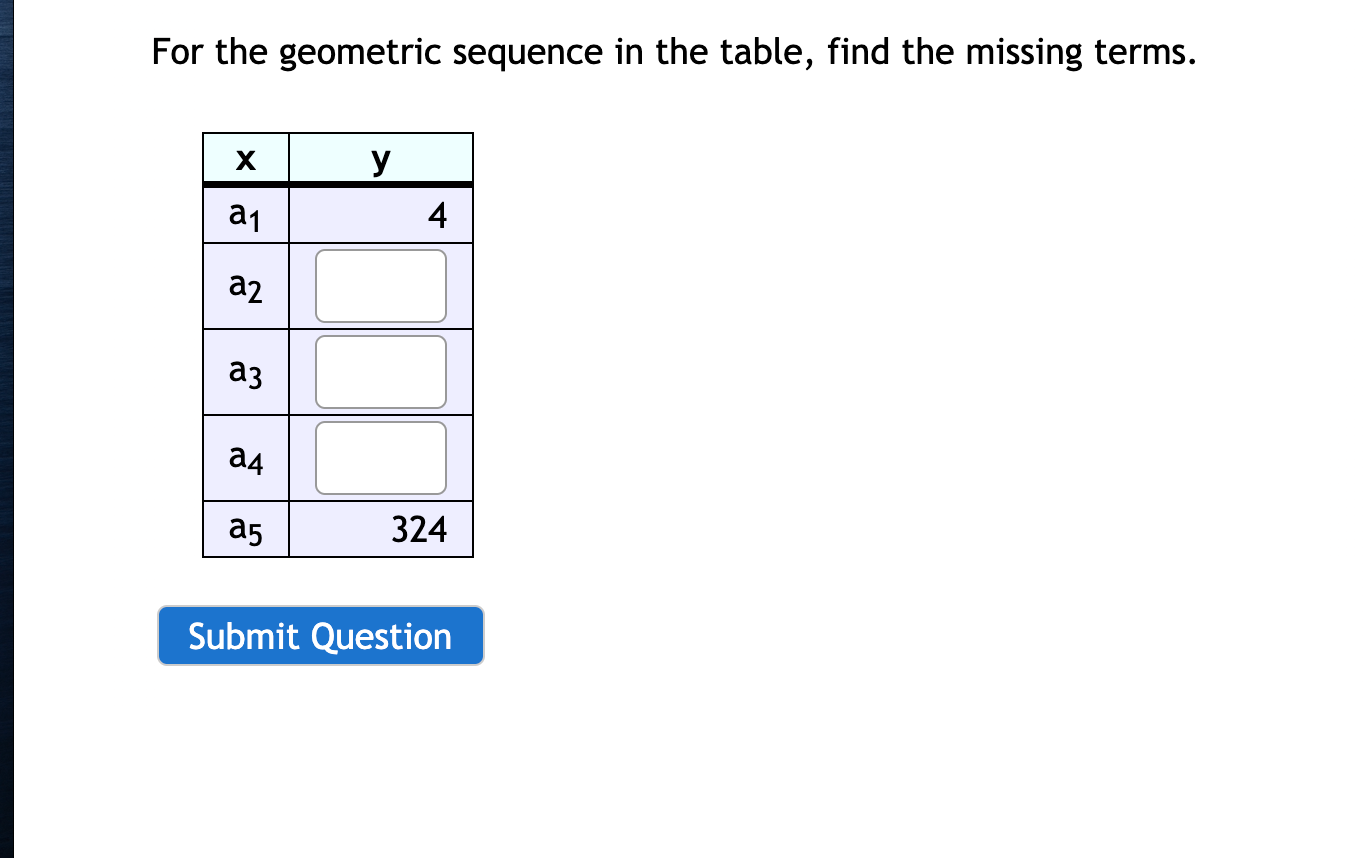
Task: Click the a3 row label cell
Action: (245, 373)
